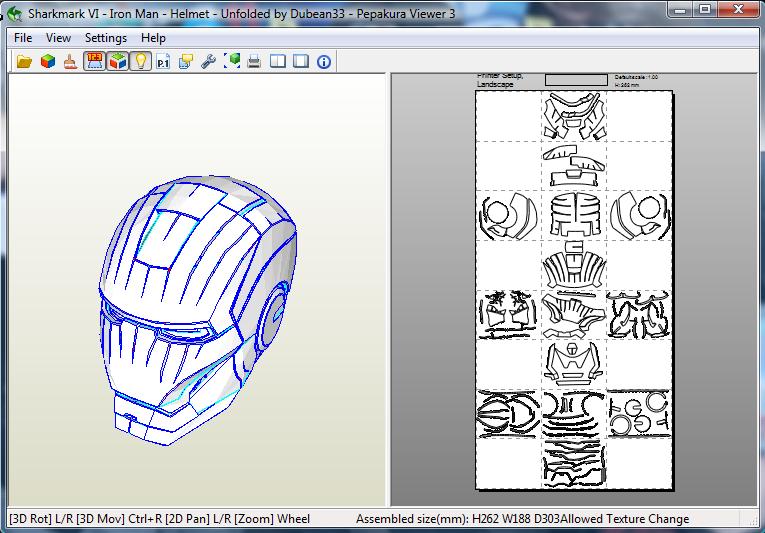Click the printer icon
This screenshot has height=533, width=765.
pos(254,62)
